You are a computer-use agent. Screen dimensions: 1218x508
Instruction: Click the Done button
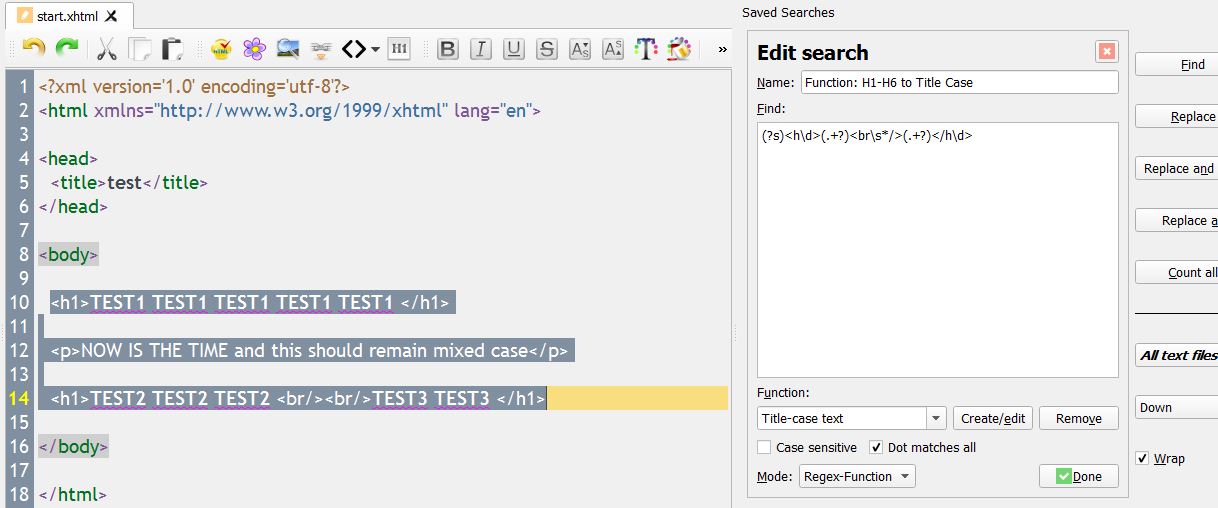pyautogui.click(x=1078, y=477)
